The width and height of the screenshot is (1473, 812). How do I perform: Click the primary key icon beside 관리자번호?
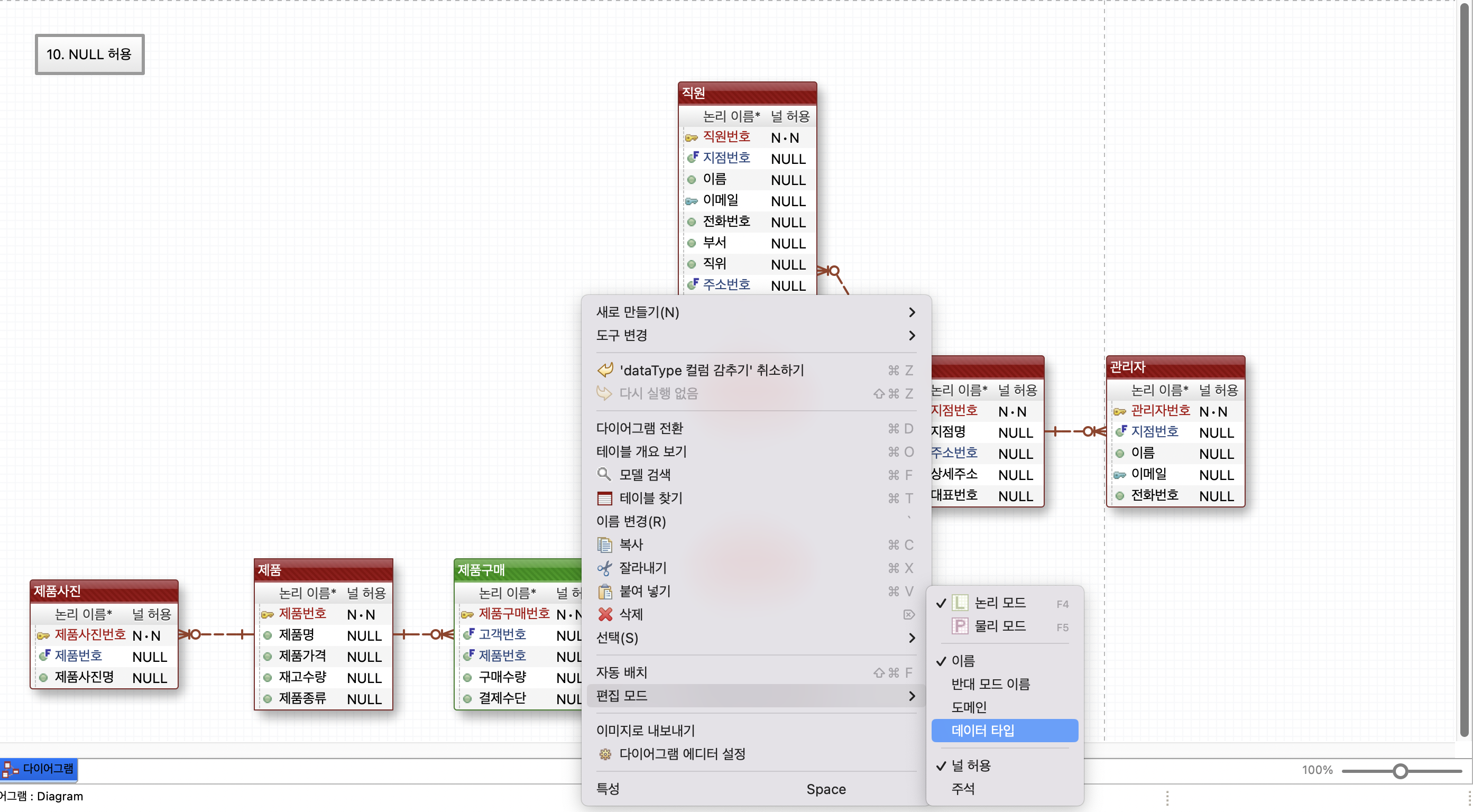point(1119,412)
